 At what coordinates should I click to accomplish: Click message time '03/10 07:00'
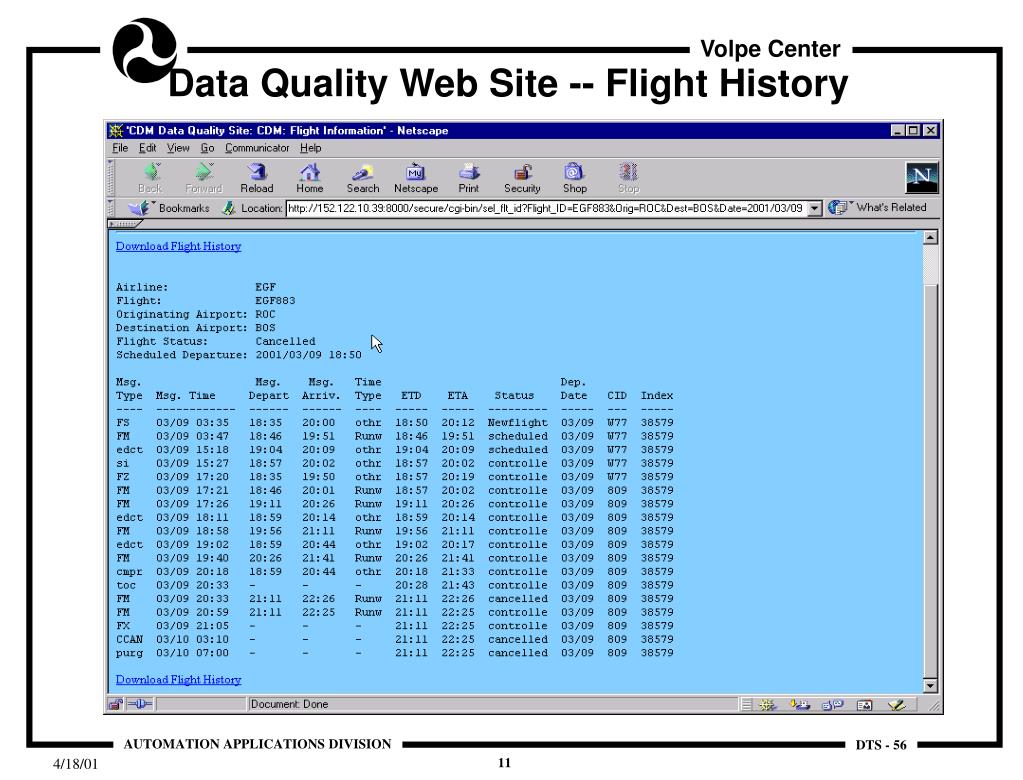pos(192,653)
